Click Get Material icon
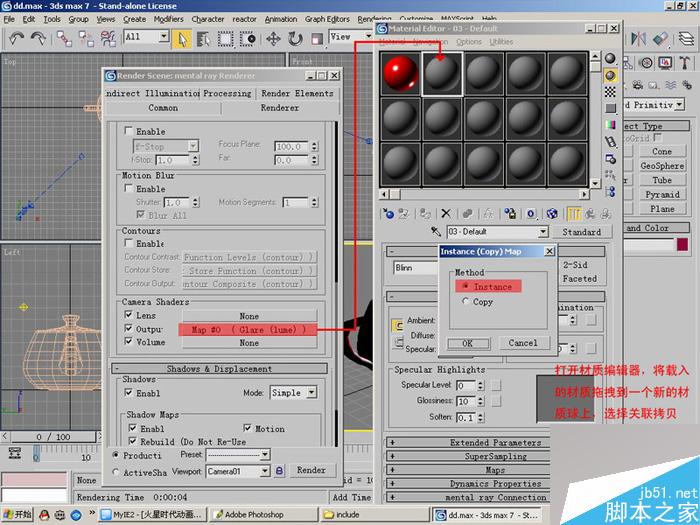 coord(388,214)
